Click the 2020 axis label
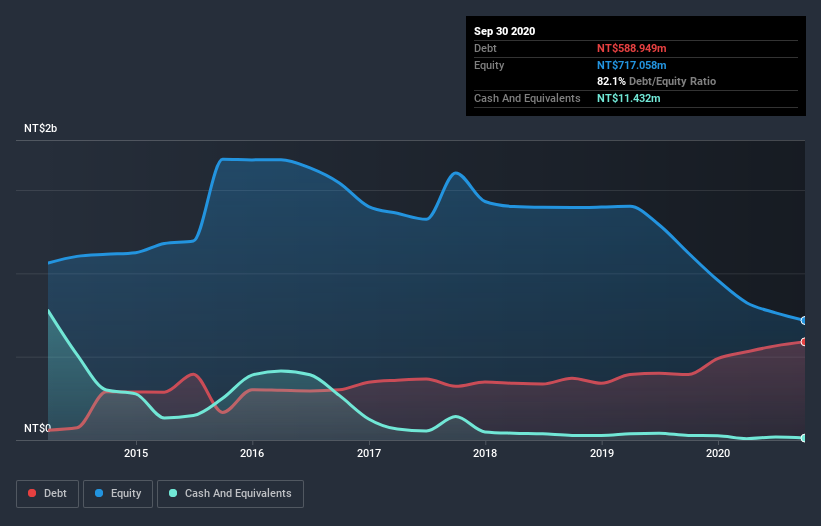 click(718, 453)
